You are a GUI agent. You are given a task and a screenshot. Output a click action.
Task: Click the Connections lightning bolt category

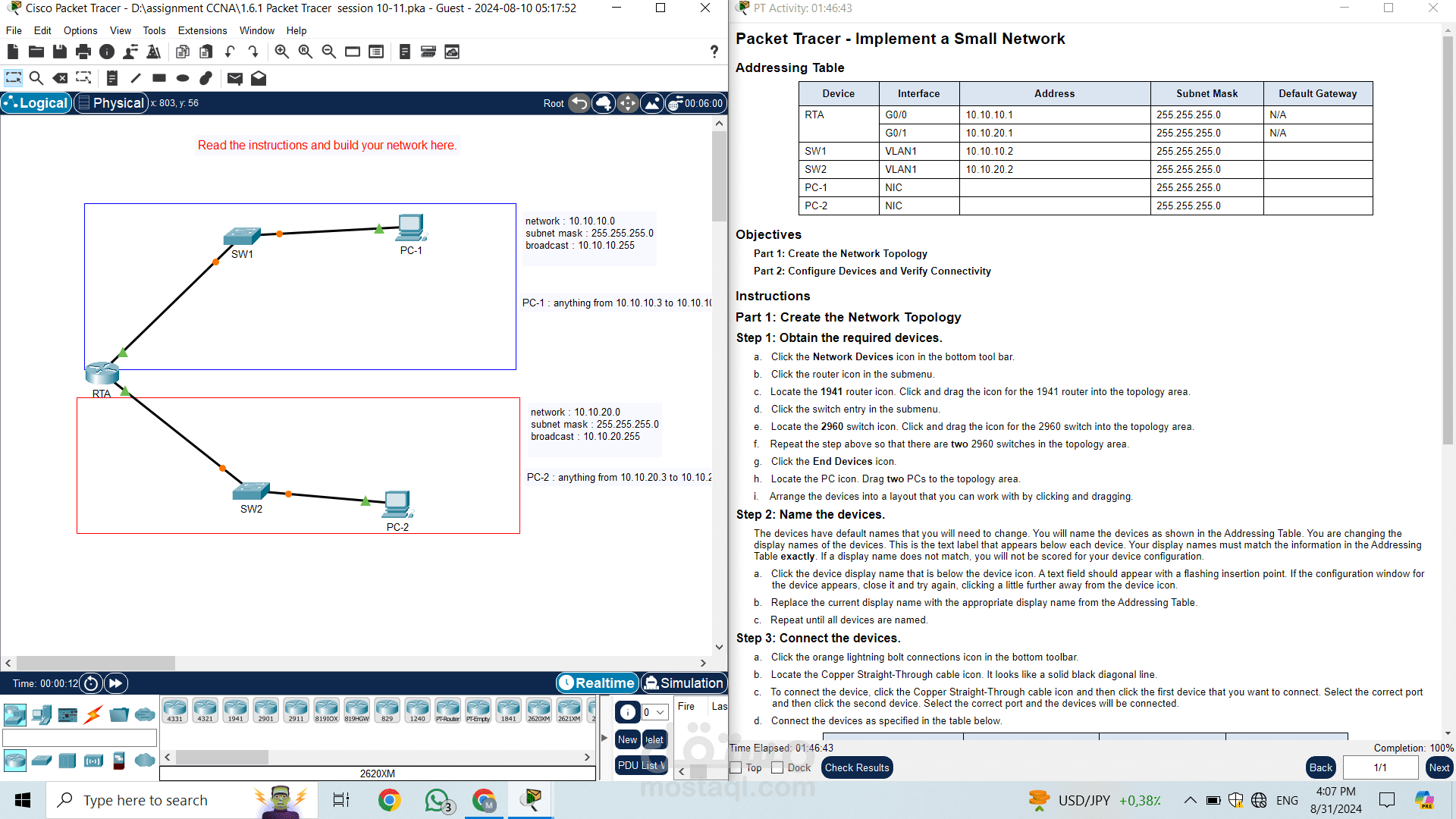tap(93, 714)
